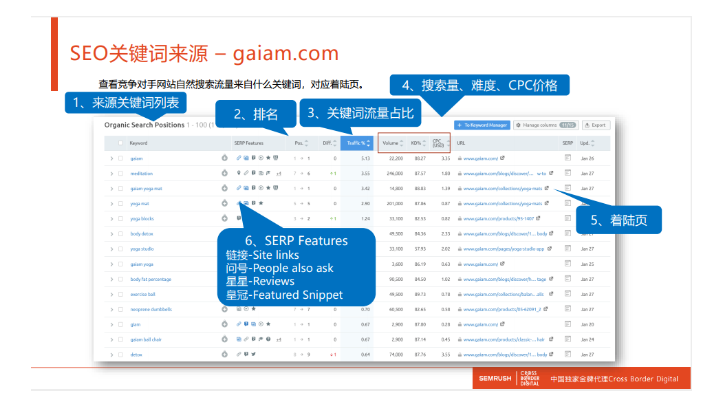Expand the gaiam keyword row

coord(111,159)
